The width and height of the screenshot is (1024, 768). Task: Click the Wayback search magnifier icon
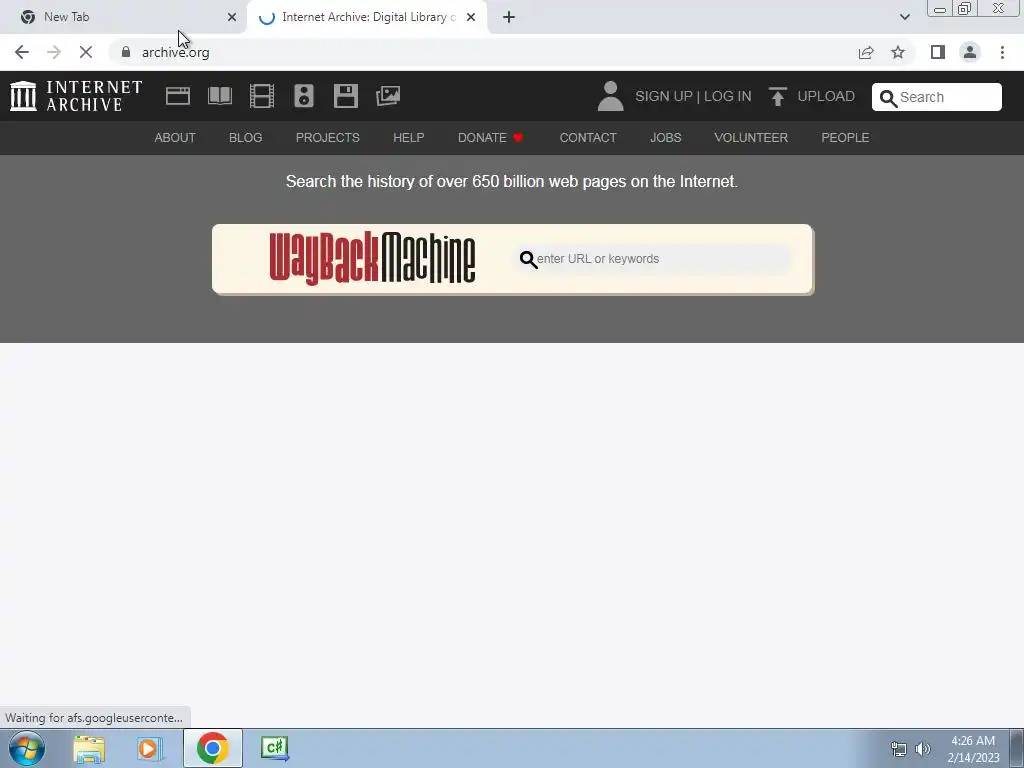coord(528,260)
